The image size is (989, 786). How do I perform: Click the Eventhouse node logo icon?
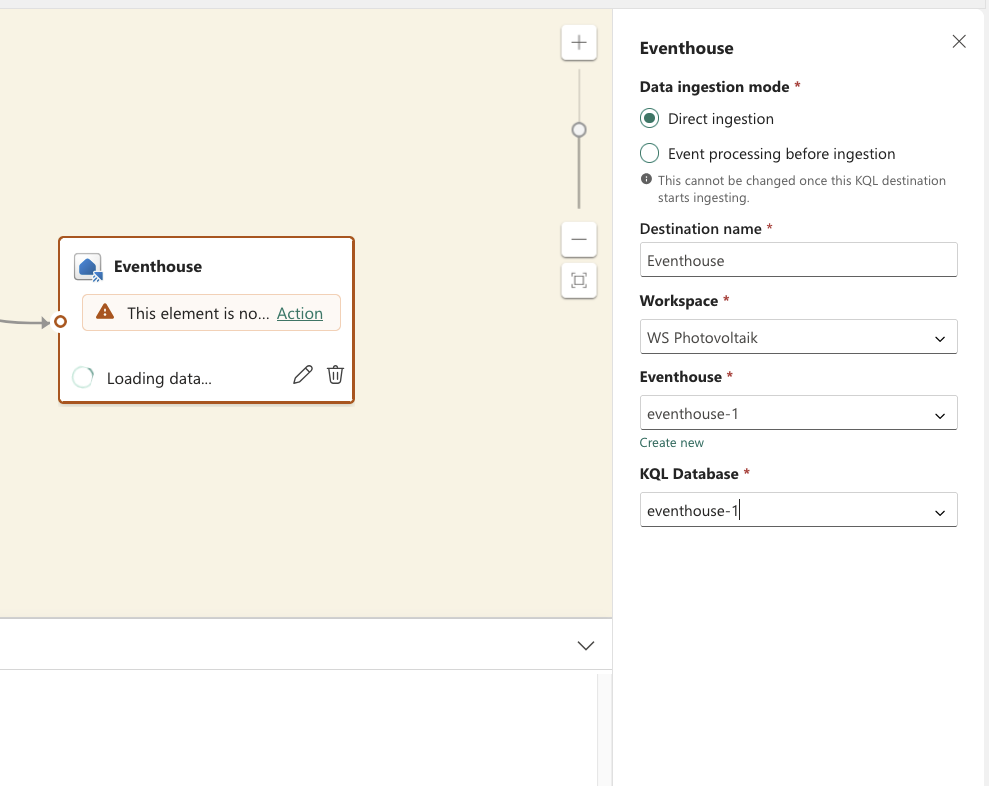[x=89, y=267]
